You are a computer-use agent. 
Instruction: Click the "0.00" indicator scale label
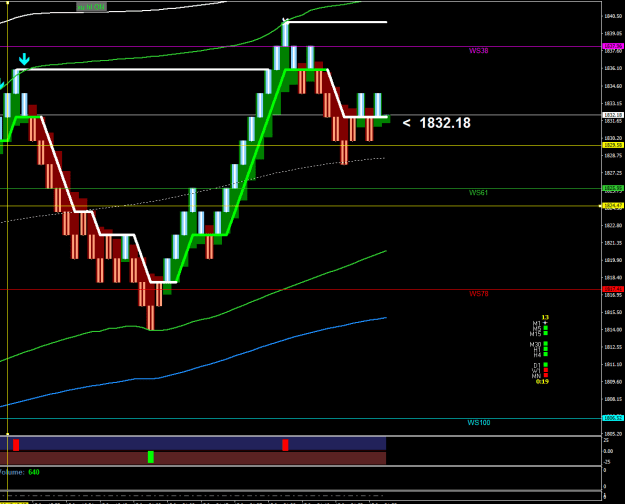(608, 451)
